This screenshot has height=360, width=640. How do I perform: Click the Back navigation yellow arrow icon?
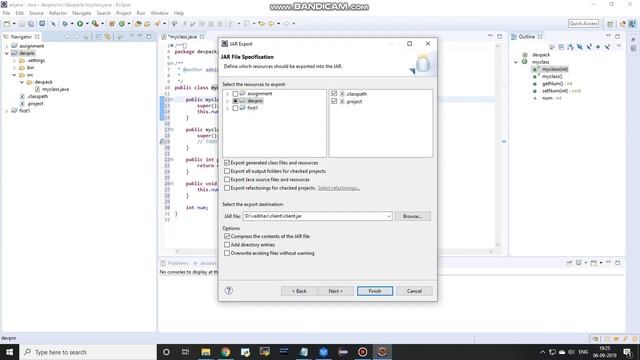pyautogui.click(x=271, y=24)
